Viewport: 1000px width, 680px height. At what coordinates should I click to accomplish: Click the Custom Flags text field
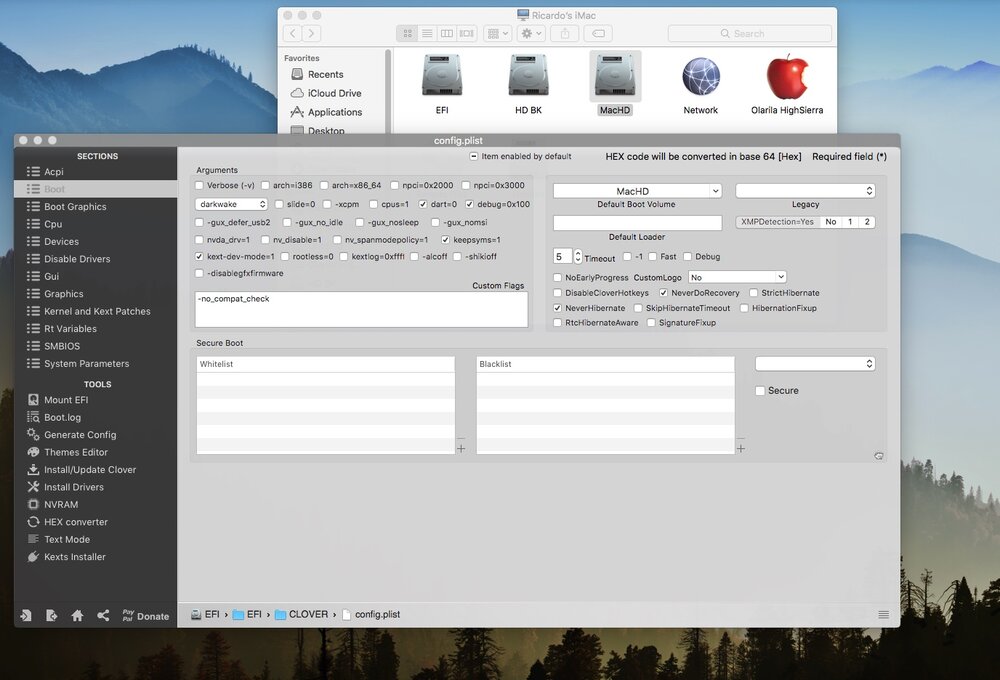(x=361, y=309)
